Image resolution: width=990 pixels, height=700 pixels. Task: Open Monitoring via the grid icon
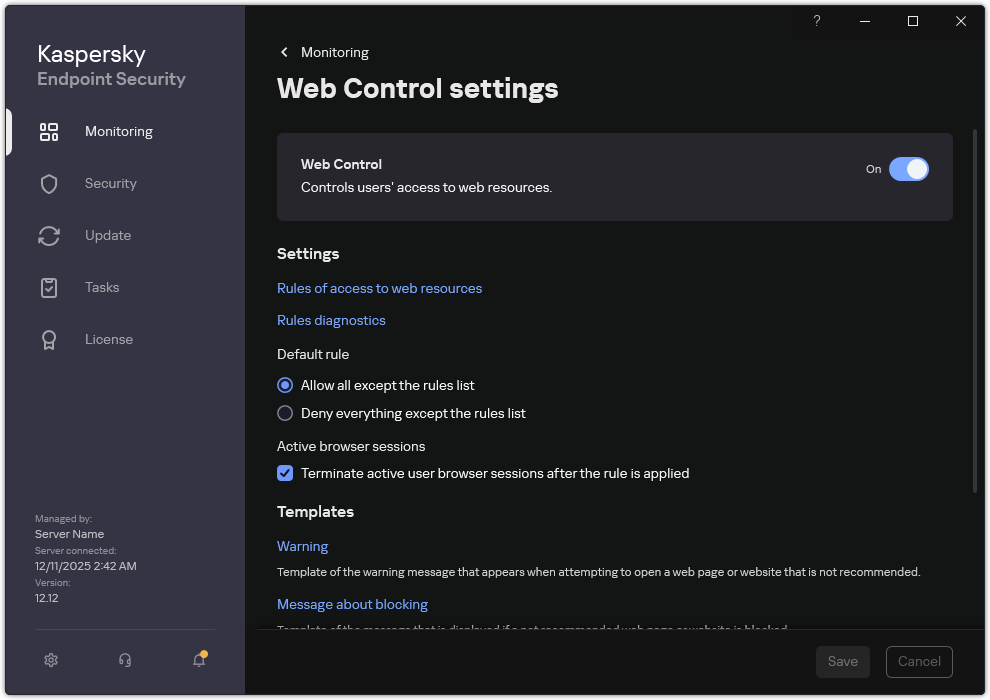[49, 131]
